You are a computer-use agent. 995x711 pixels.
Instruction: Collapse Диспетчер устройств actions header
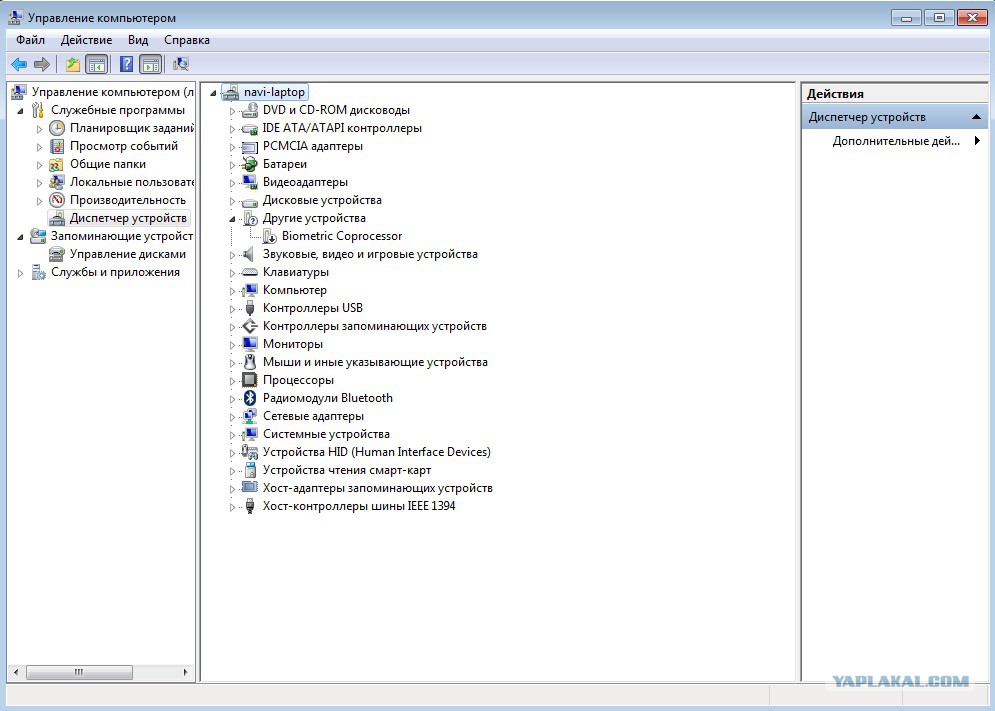click(976, 117)
